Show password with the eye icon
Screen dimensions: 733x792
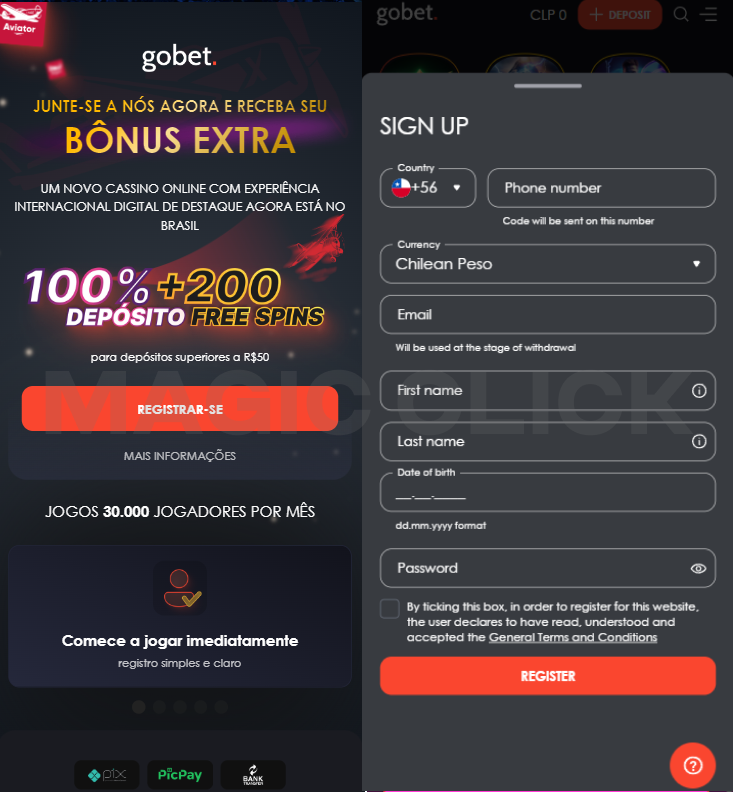click(x=698, y=568)
